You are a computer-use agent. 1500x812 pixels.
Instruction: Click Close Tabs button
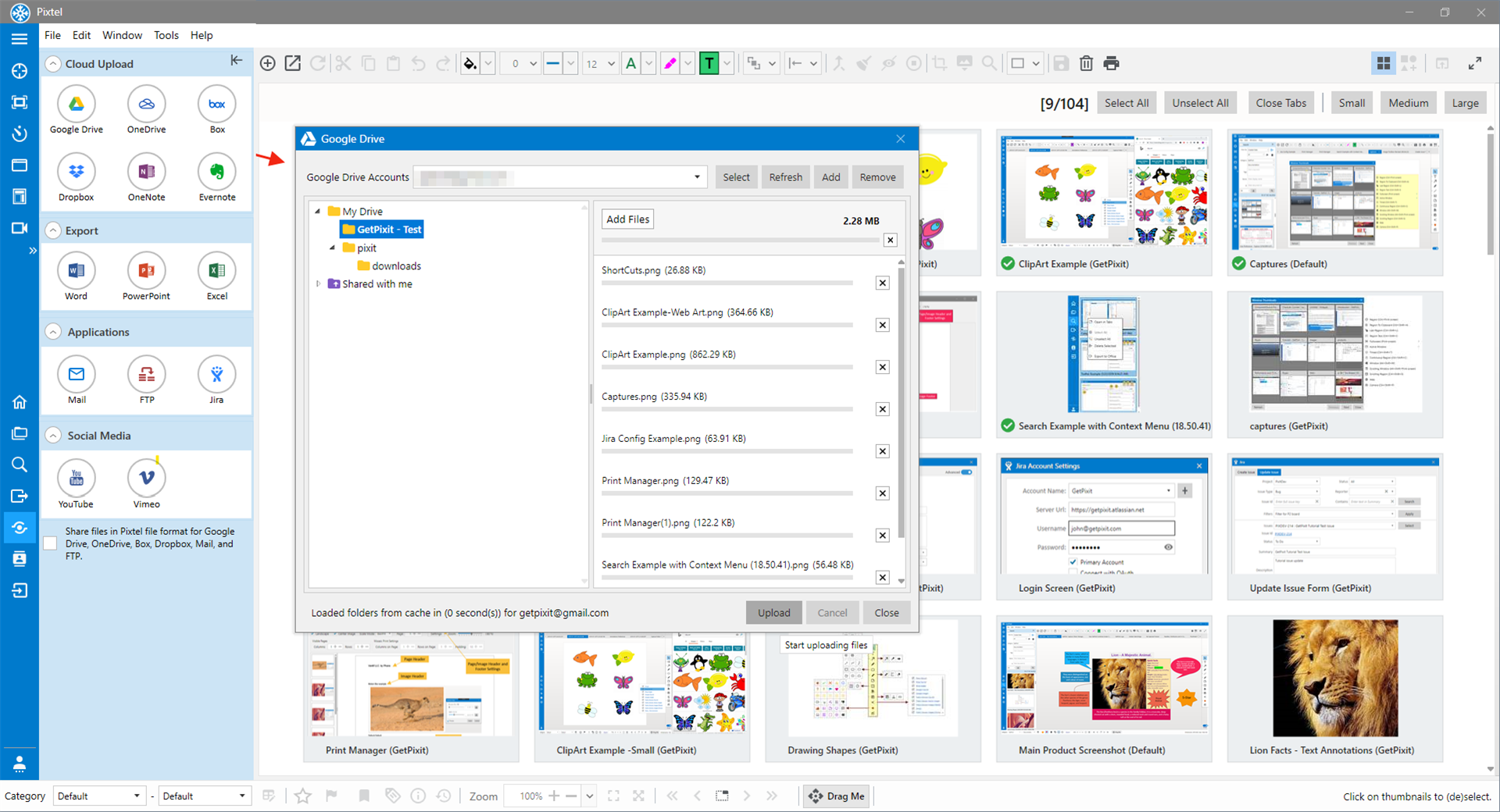tap(1281, 103)
